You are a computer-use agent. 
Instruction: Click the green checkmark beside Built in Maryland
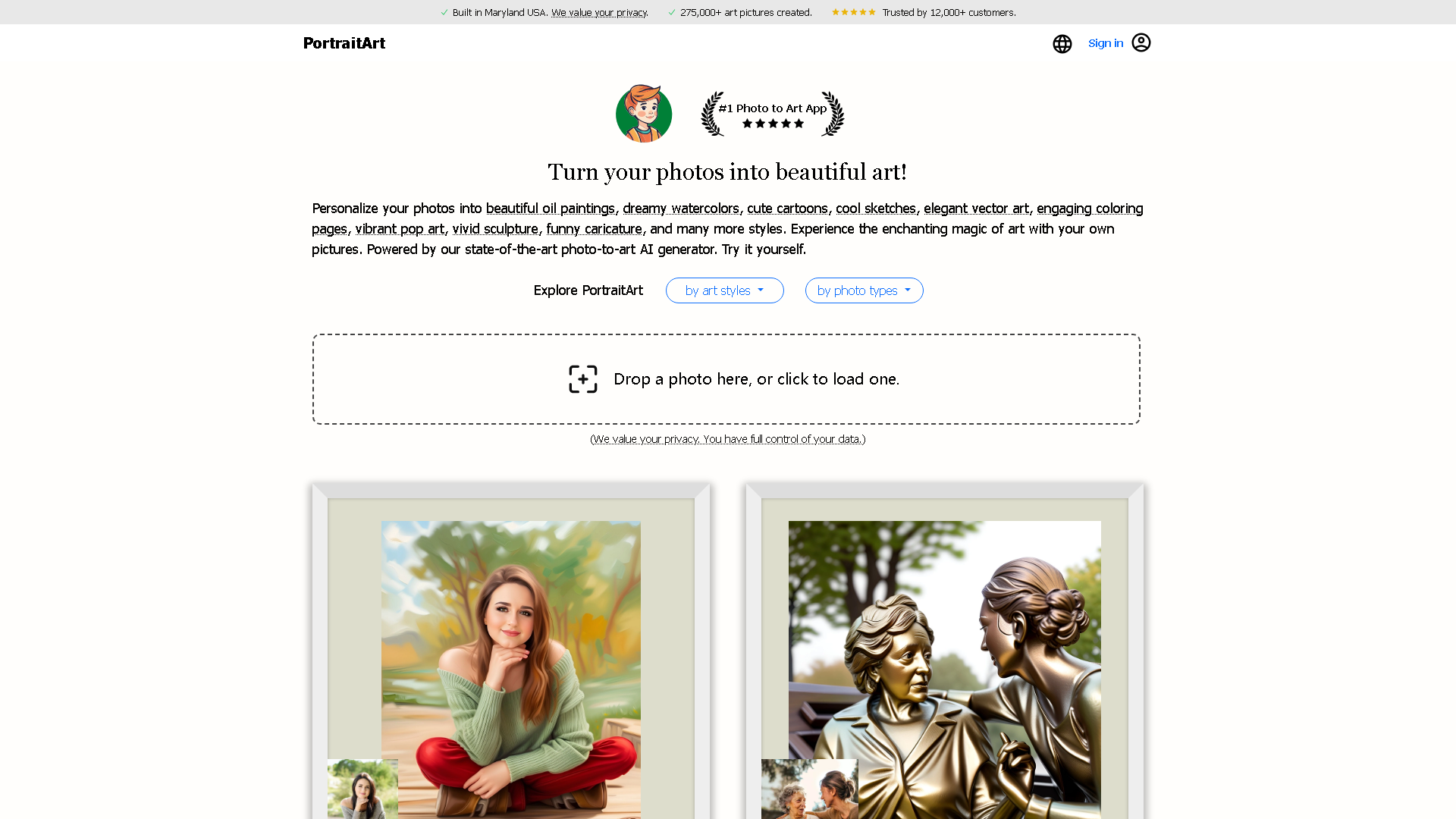coord(444,12)
